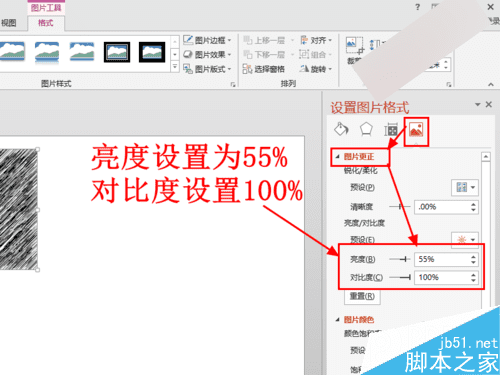Click size spinner in ribbon

pyautogui.click(x=446, y=64)
